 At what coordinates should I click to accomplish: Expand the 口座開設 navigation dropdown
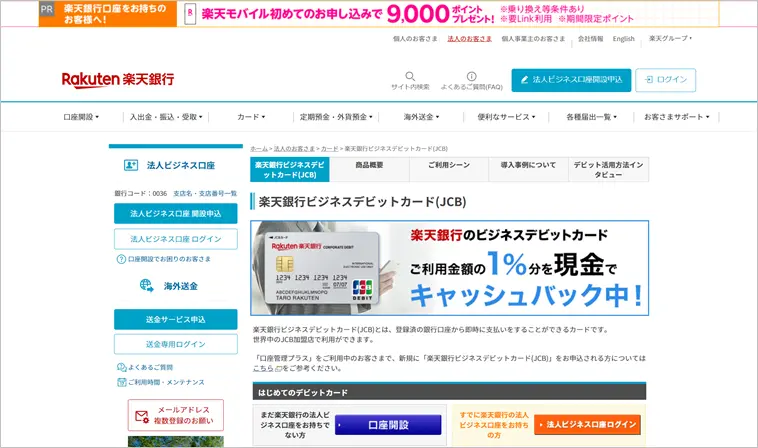coord(81,117)
